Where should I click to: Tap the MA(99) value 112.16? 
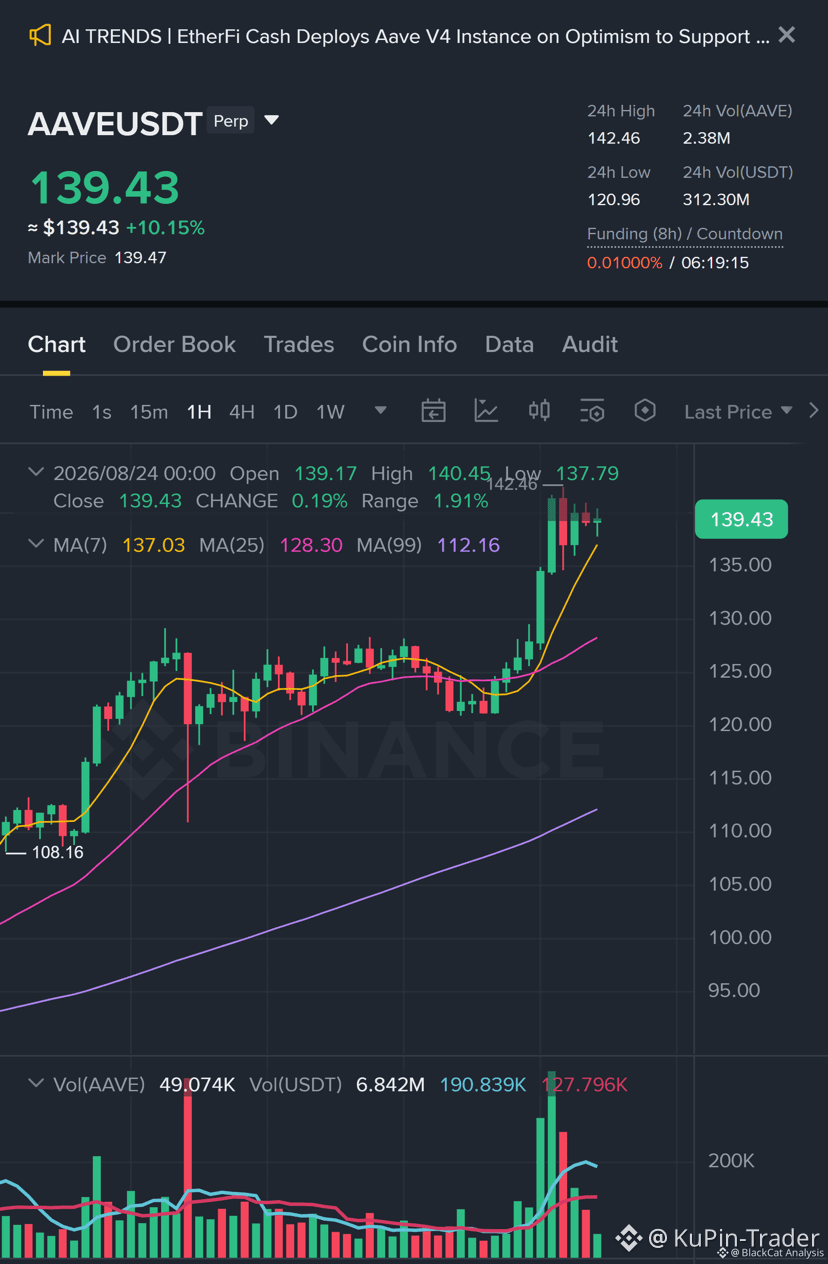click(468, 545)
